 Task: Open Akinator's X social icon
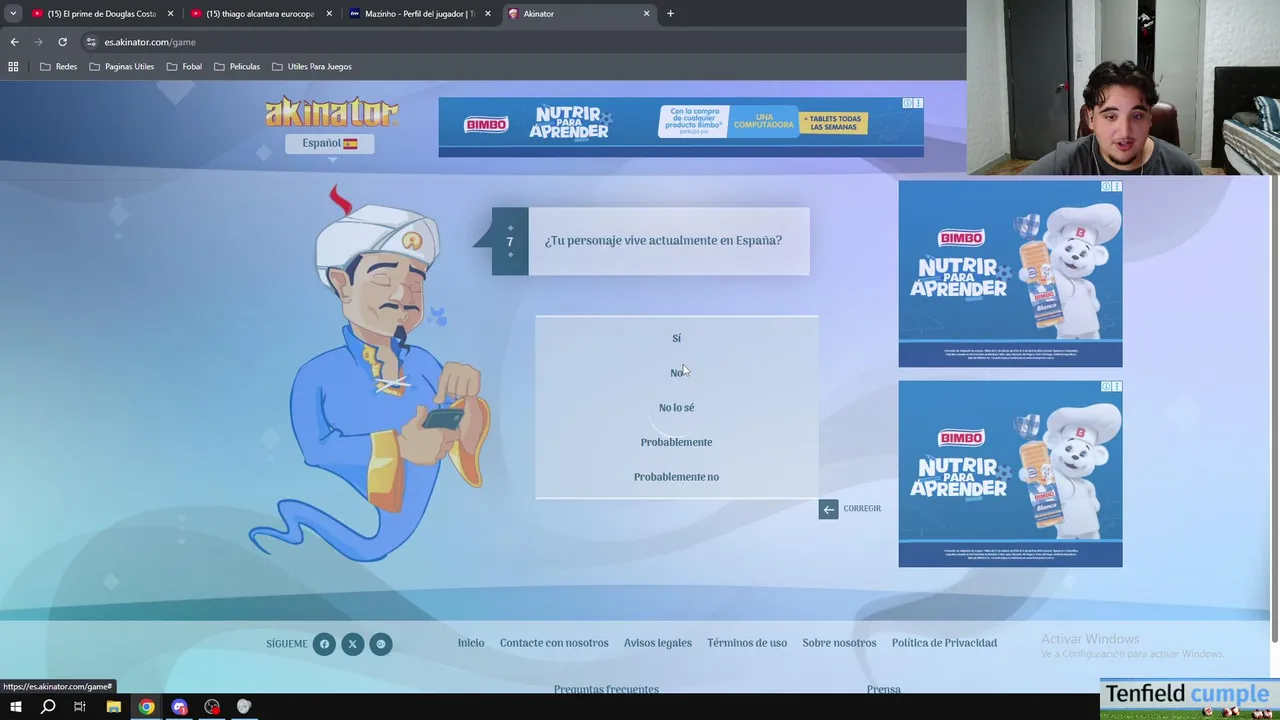352,644
